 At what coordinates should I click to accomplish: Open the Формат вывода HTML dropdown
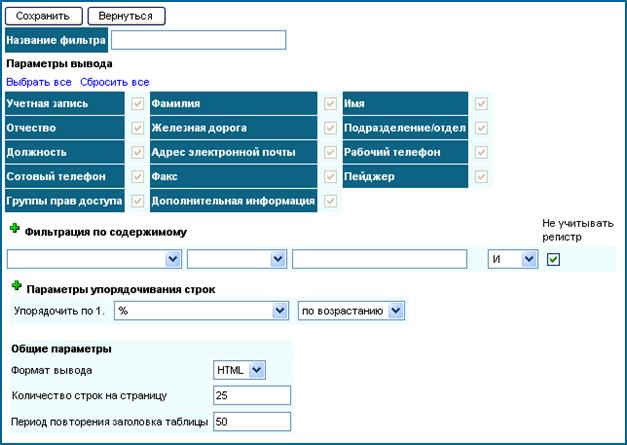click(x=239, y=370)
